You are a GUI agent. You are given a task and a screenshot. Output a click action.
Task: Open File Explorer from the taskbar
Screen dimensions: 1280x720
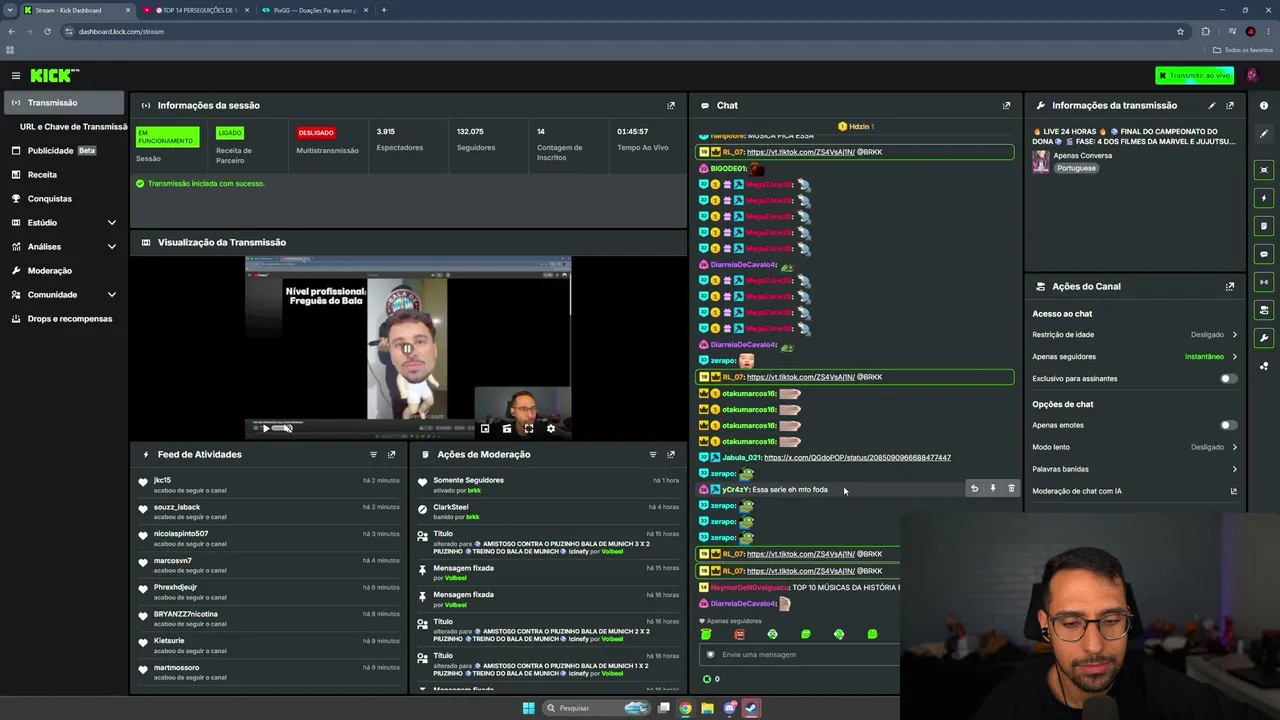[707, 708]
